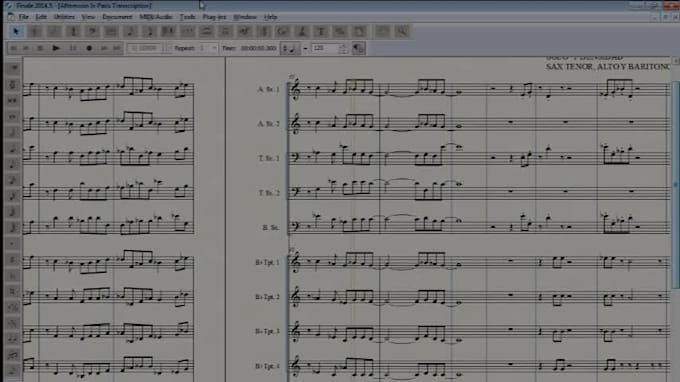Click the Bb Tpt. 4 staff label

pos(267,366)
